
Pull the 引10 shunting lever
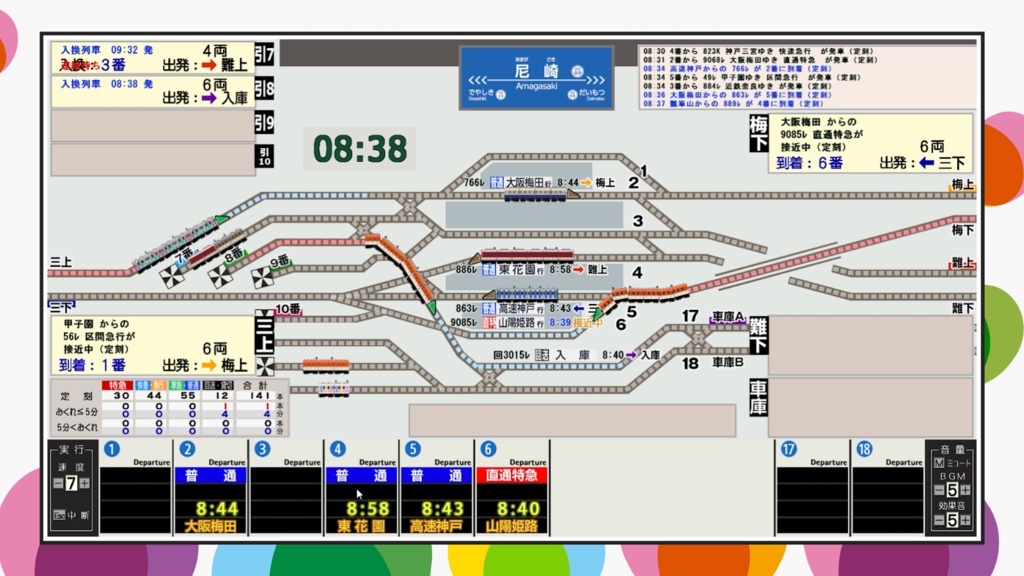pos(262,152)
